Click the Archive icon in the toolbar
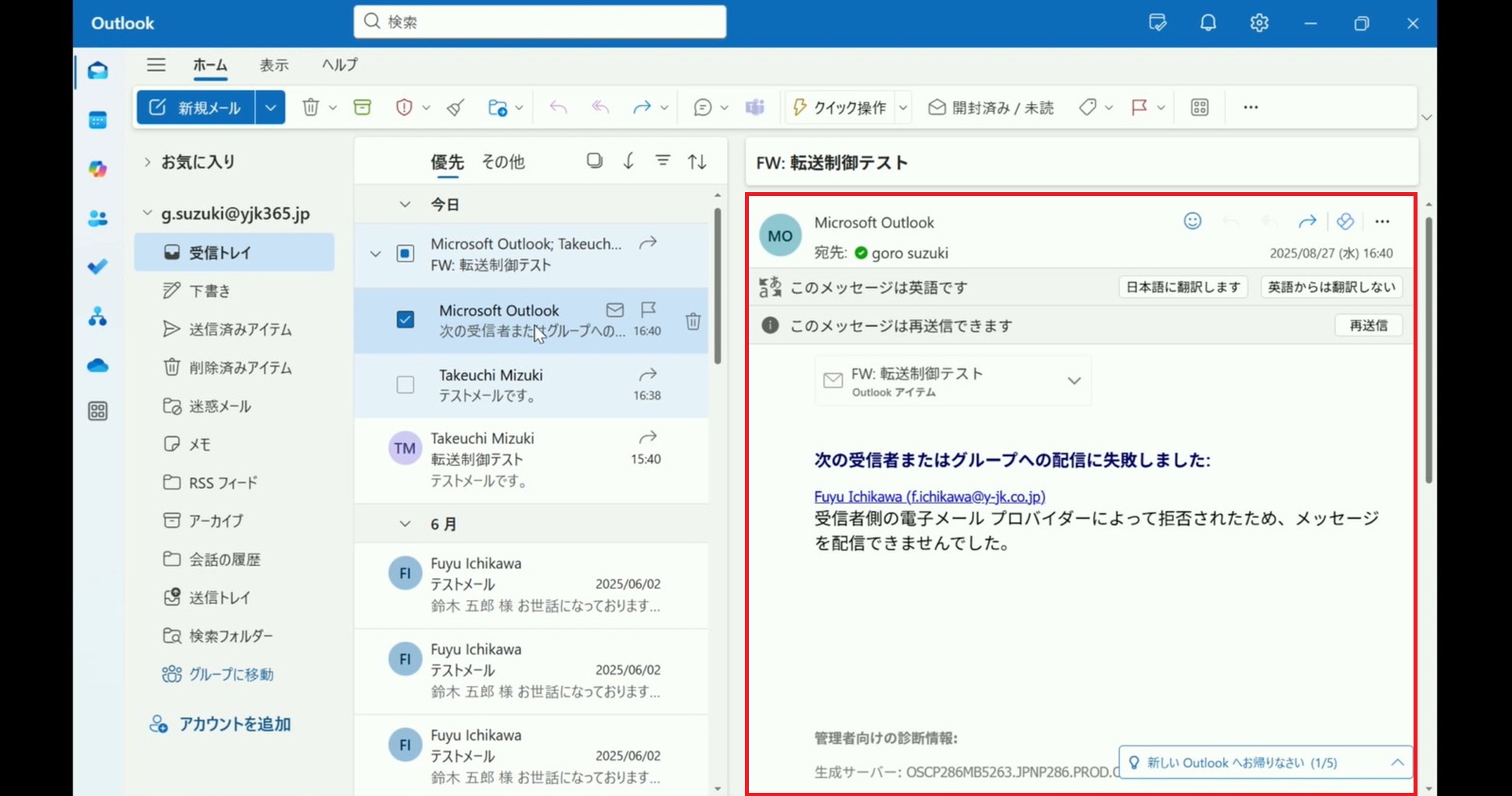Viewport: 1512px width, 796px height. click(x=362, y=107)
